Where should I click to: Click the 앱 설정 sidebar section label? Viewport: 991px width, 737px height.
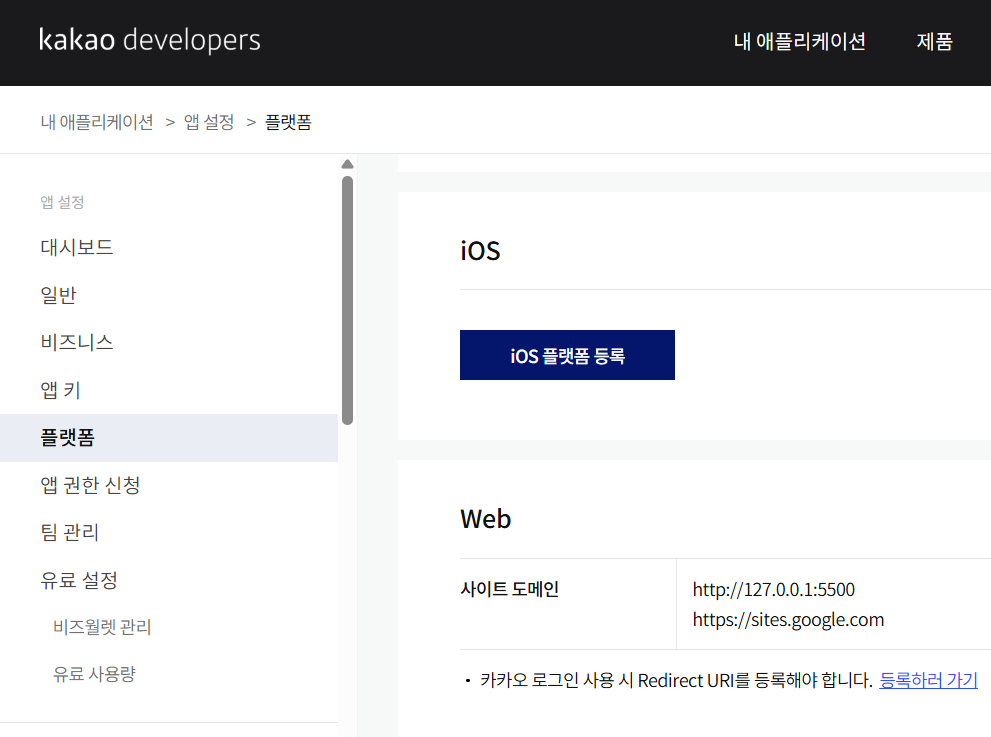63,202
